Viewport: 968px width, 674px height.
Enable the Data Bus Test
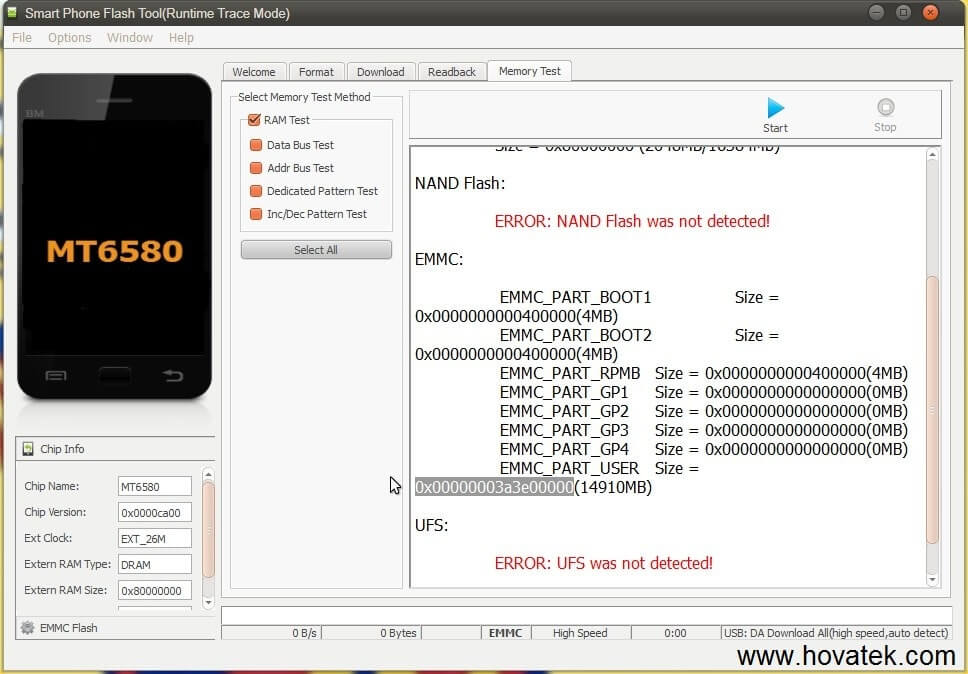coord(254,144)
